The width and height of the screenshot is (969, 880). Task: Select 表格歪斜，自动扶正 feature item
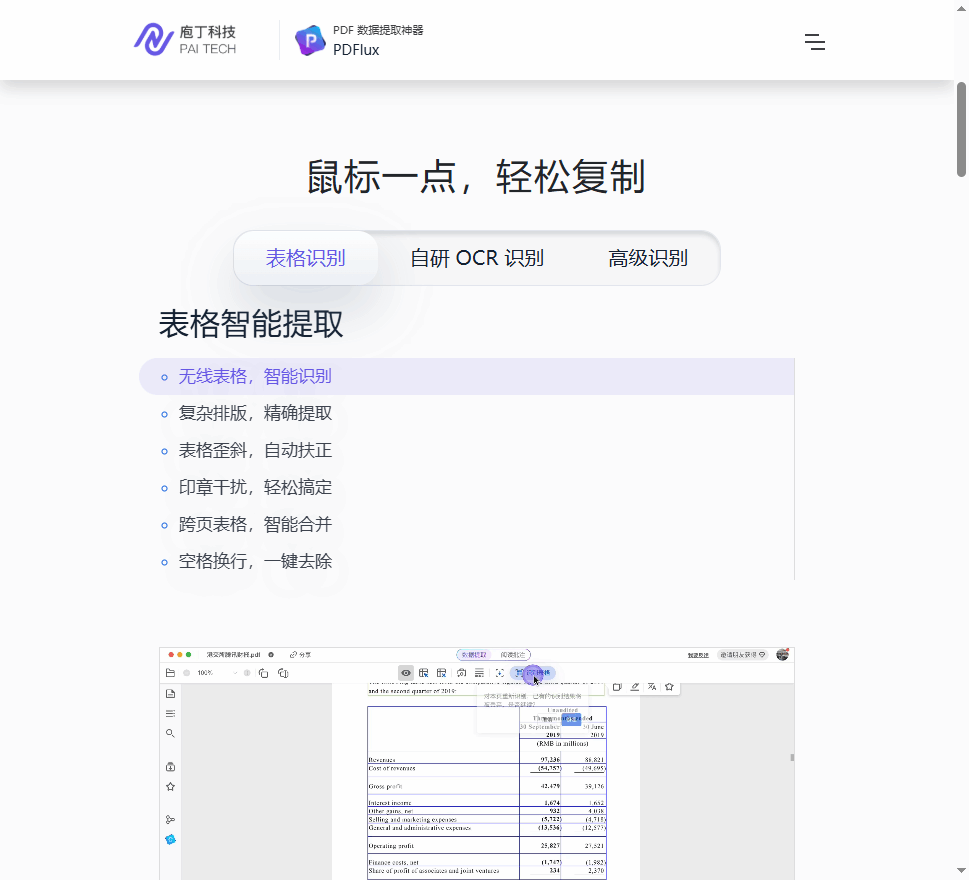pyautogui.click(x=255, y=451)
